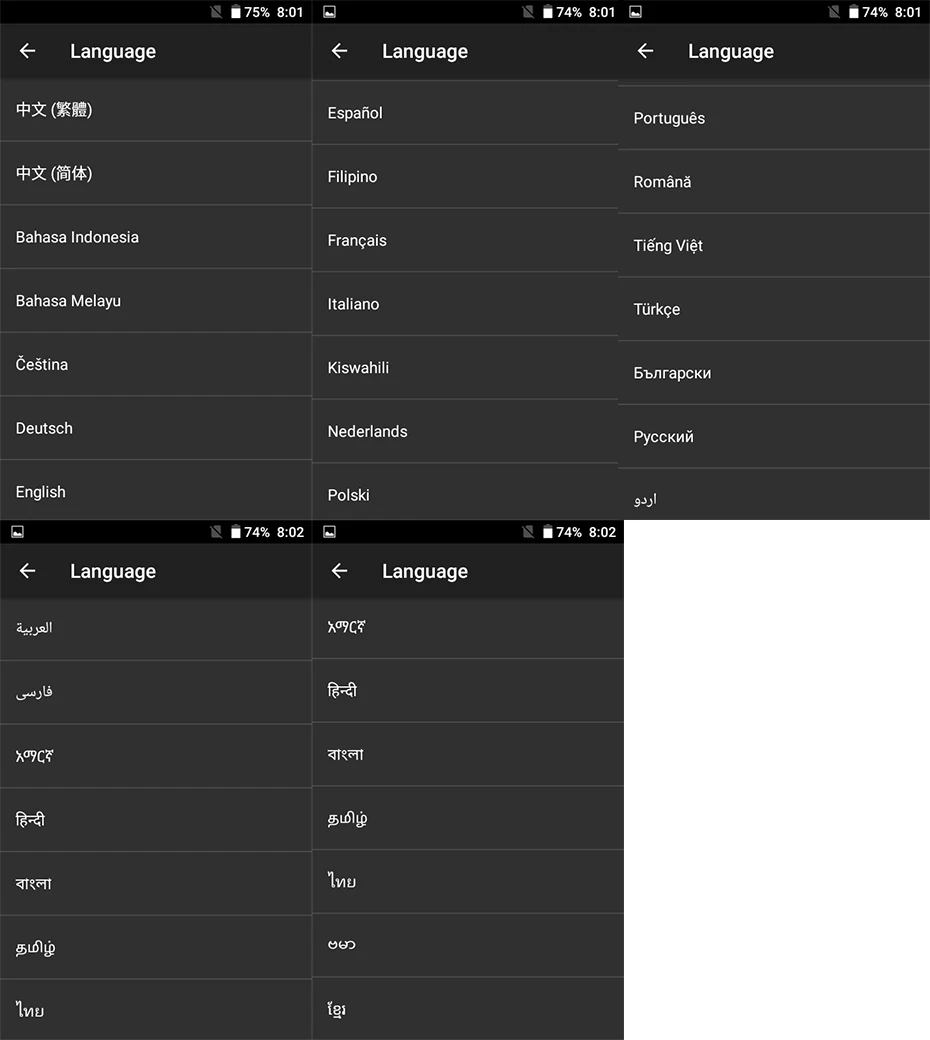The width and height of the screenshot is (930, 1040).
Task: Select Tiếng Việt language
Action: point(774,246)
